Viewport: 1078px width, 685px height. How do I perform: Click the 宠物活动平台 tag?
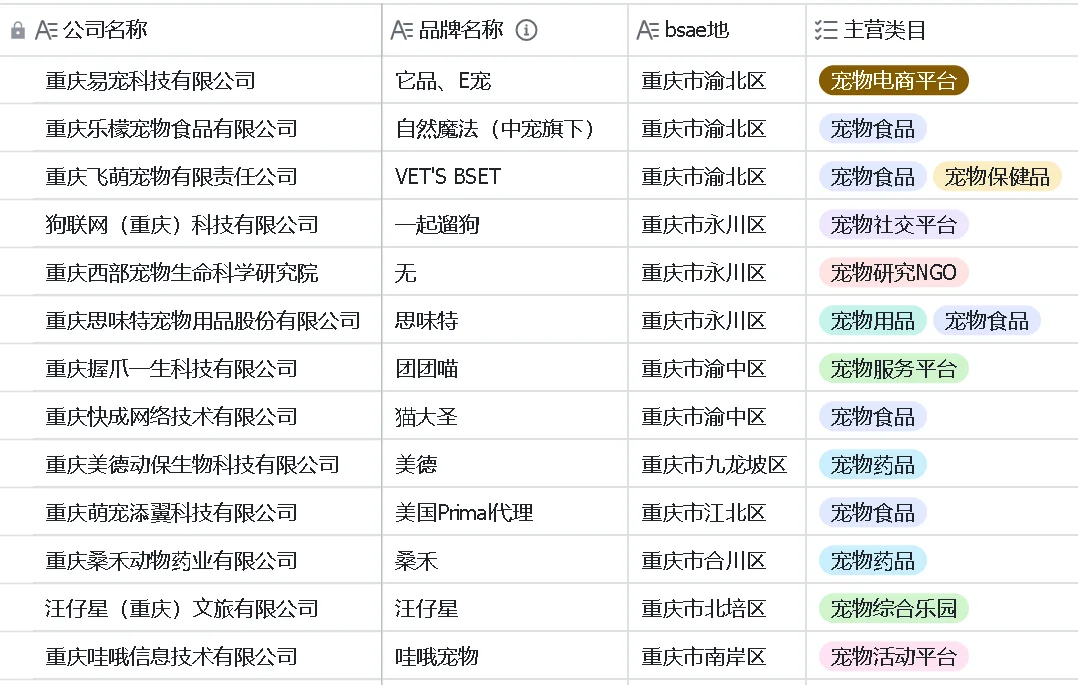tap(894, 657)
